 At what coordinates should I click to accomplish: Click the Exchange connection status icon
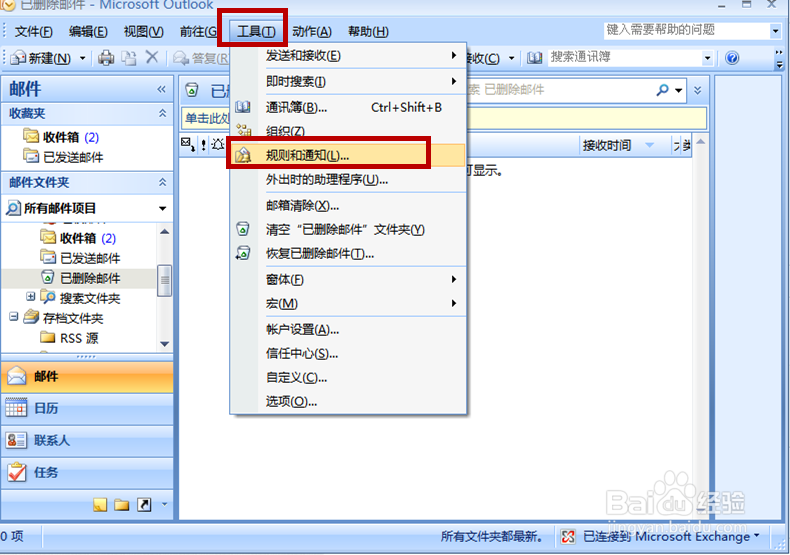pyautogui.click(x=568, y=536)
